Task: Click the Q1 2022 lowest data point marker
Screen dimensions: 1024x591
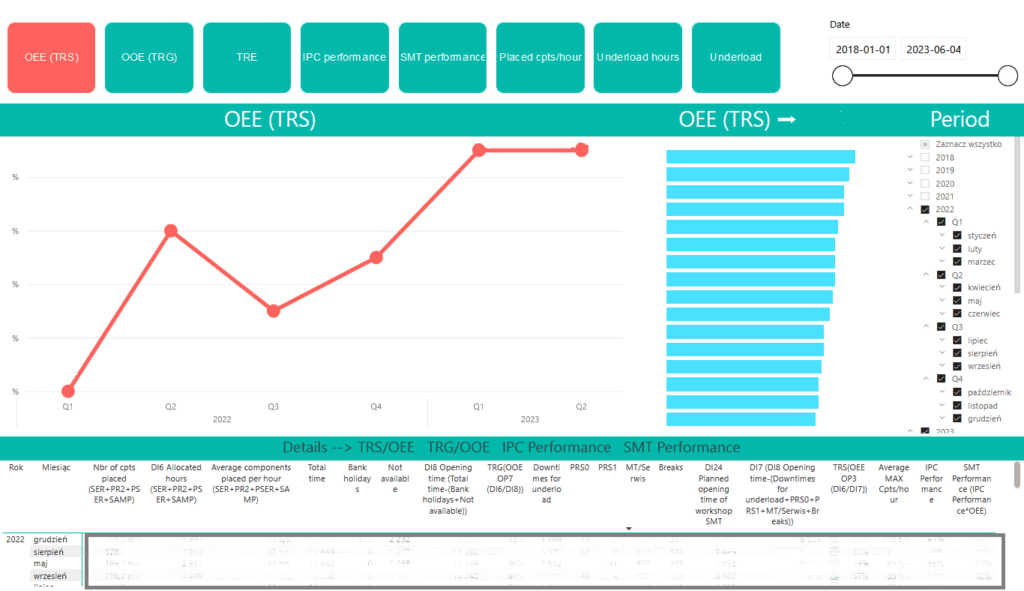Action: [68, 391]
